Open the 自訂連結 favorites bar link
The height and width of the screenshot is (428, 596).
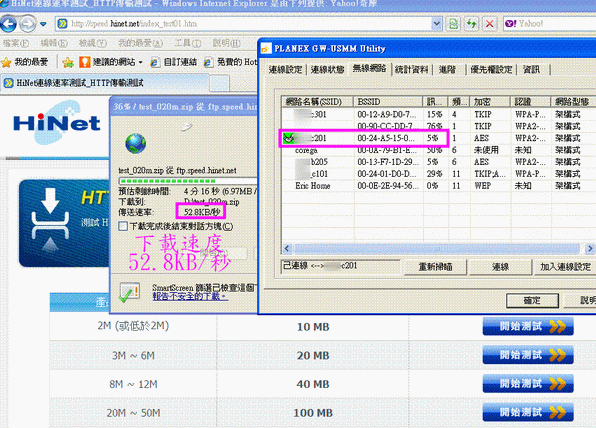pyautogui.click(x=174, y=62)
